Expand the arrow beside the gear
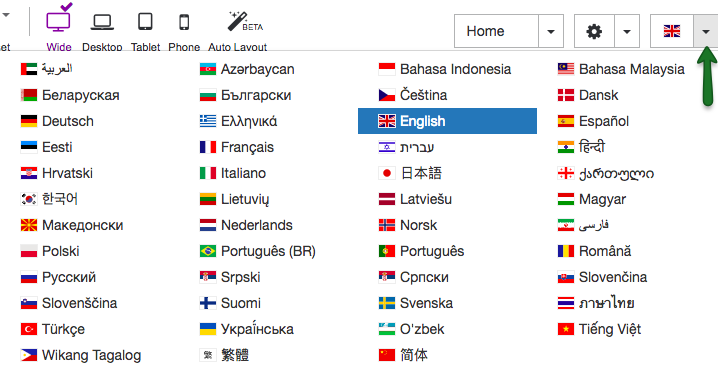Image resolution: width=718 pixels, height=372 pixels. click(x=627, y=31)
